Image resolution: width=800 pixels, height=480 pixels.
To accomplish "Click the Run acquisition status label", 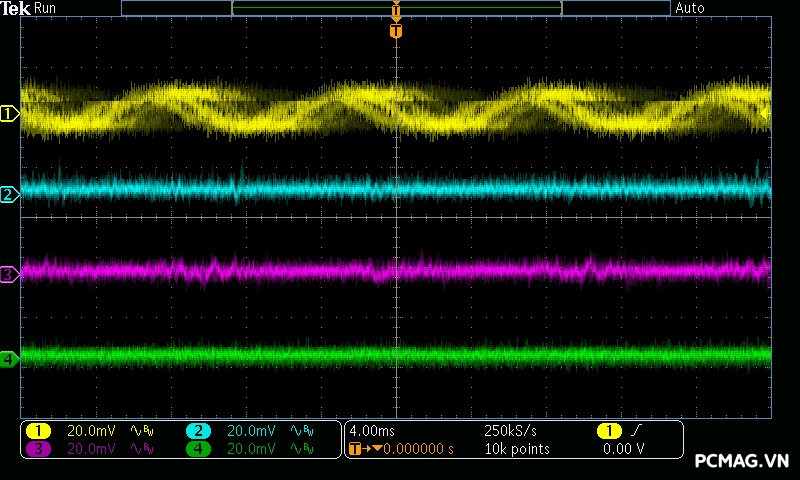I will tap(46, 8).
